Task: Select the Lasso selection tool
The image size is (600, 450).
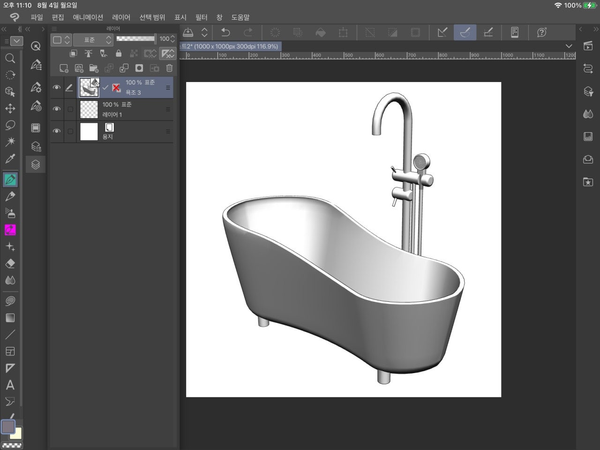Action: click(x=10, y=125)
